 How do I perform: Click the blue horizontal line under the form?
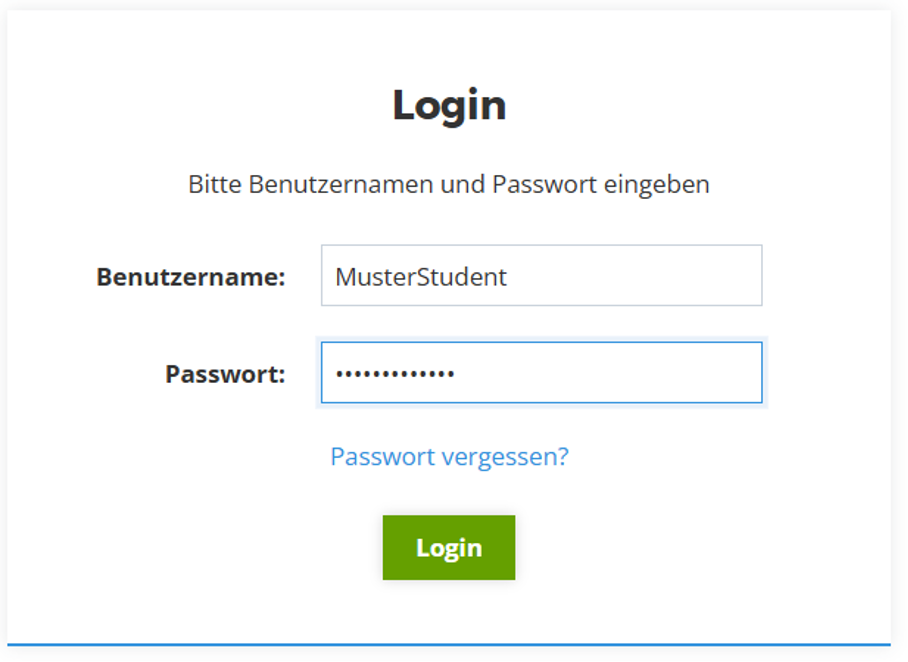[449, 645]
